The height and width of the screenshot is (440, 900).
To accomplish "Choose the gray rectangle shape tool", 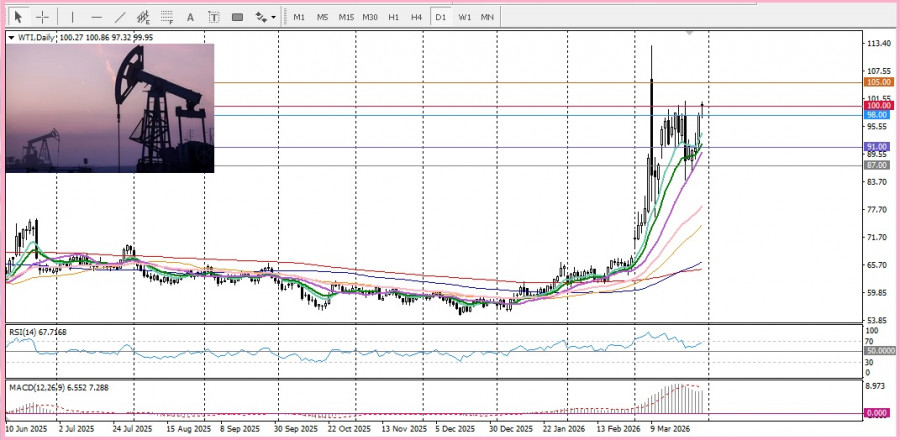I will [238, 17].
